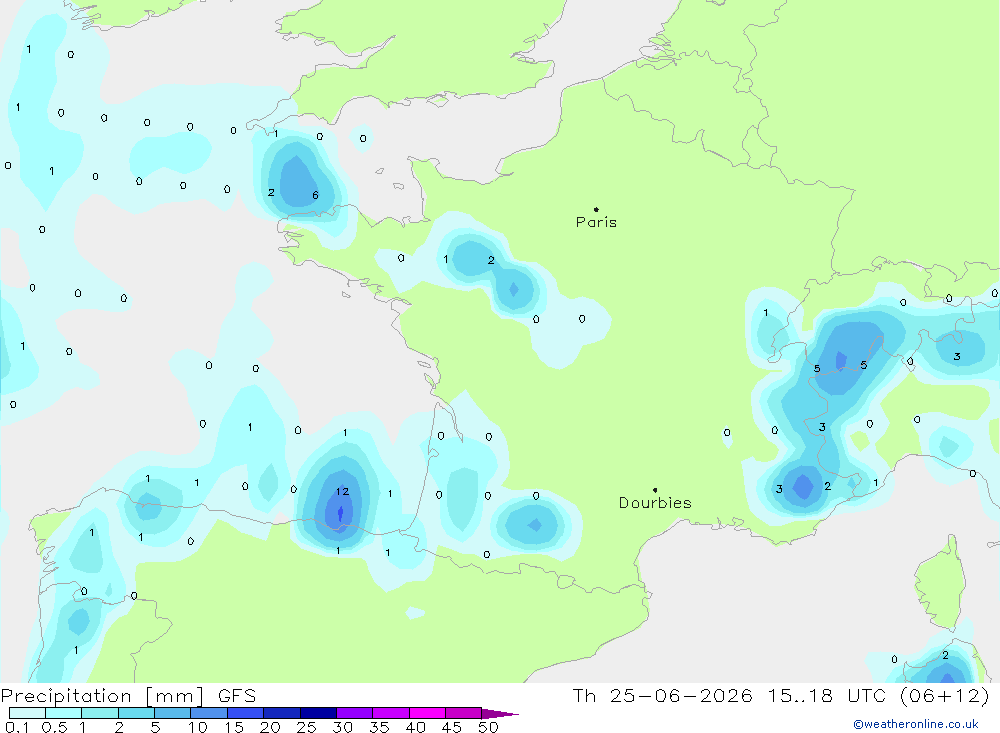The height and width of the screenshot is (733, 1000).
Task: Pick the 45–50 mm legend swatch
Action: [x=463, y=713]
